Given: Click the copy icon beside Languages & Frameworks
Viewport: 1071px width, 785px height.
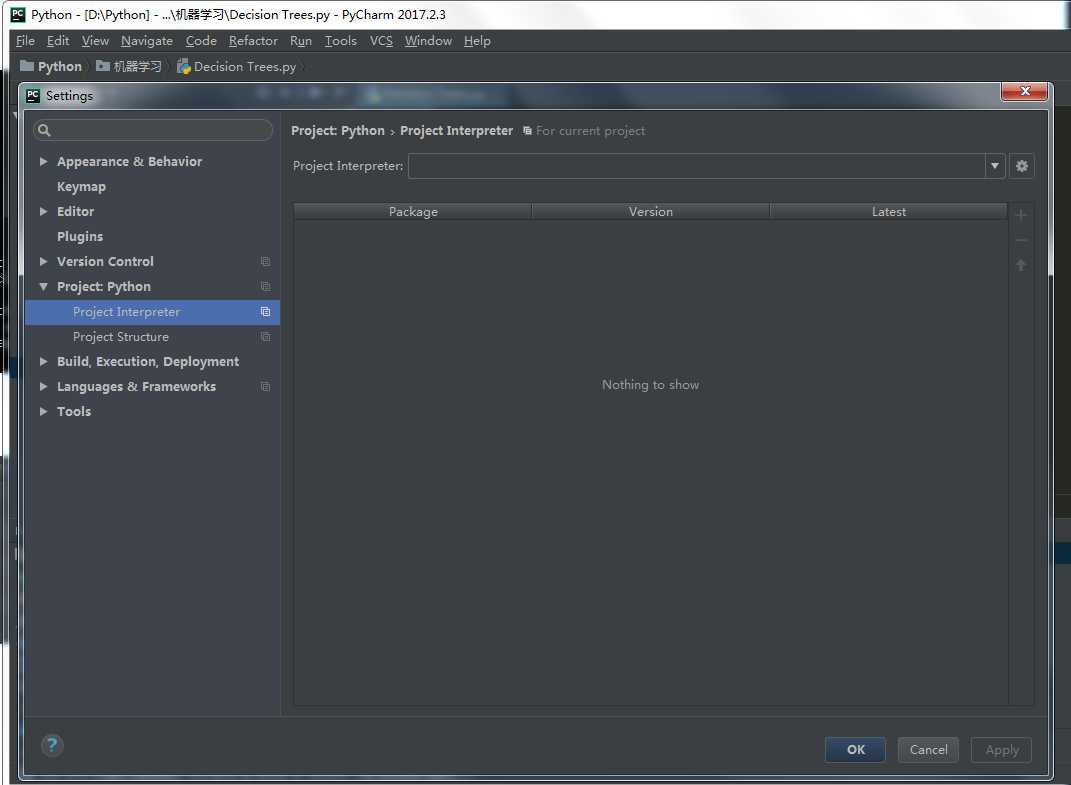Looking at the screenshot, I should coord(266,387).
